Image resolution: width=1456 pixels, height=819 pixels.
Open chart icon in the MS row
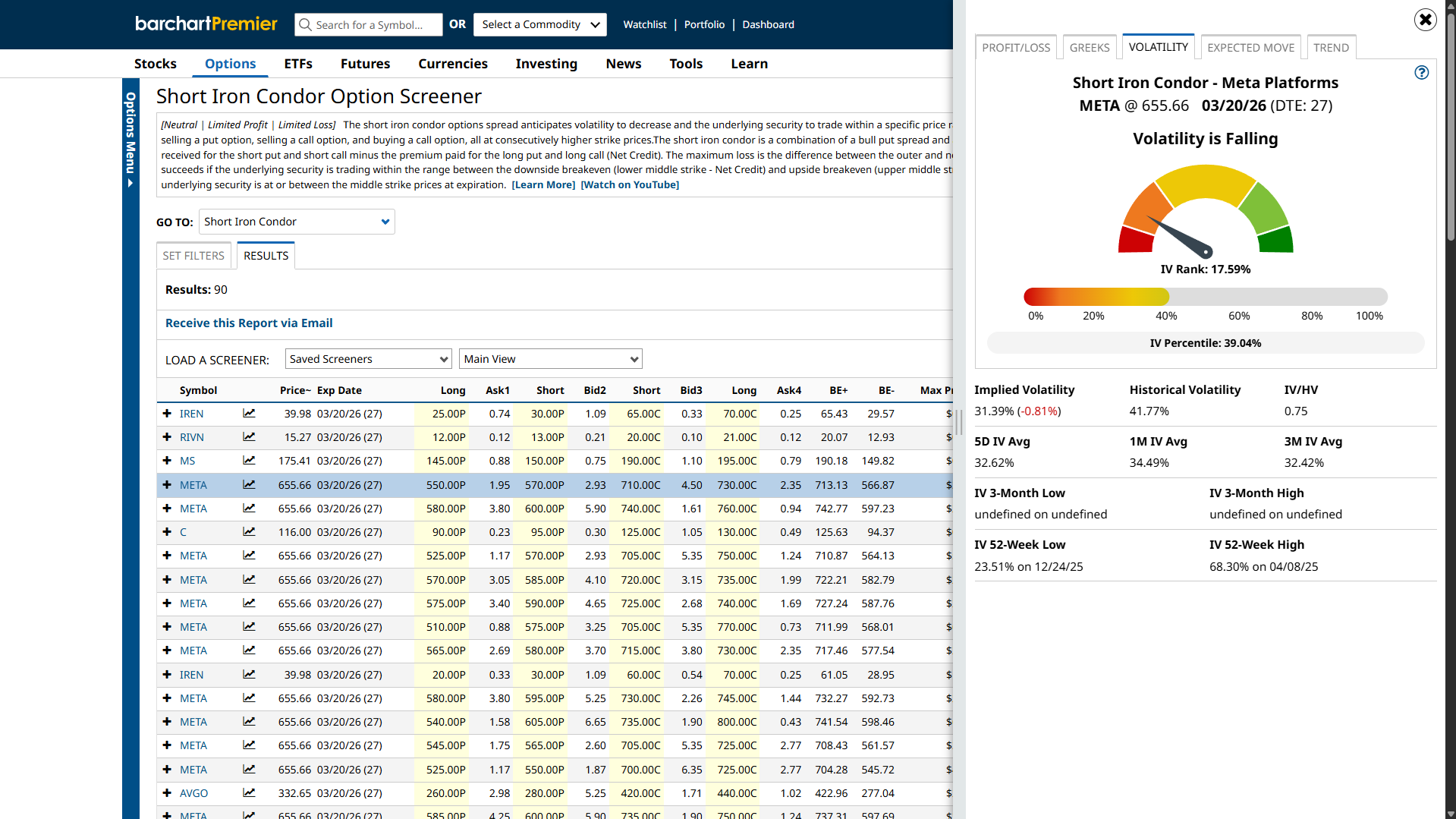coord(249,461)
